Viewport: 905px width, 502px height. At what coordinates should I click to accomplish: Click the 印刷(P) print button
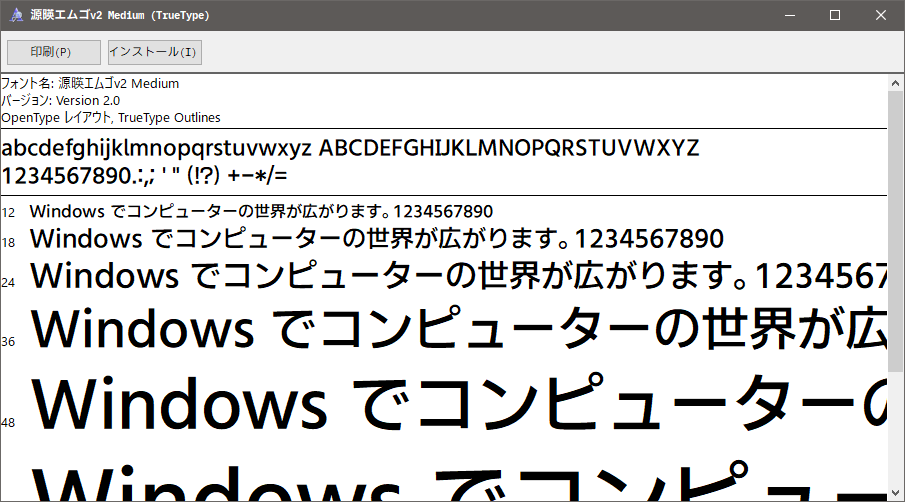[x=54, y=52]
